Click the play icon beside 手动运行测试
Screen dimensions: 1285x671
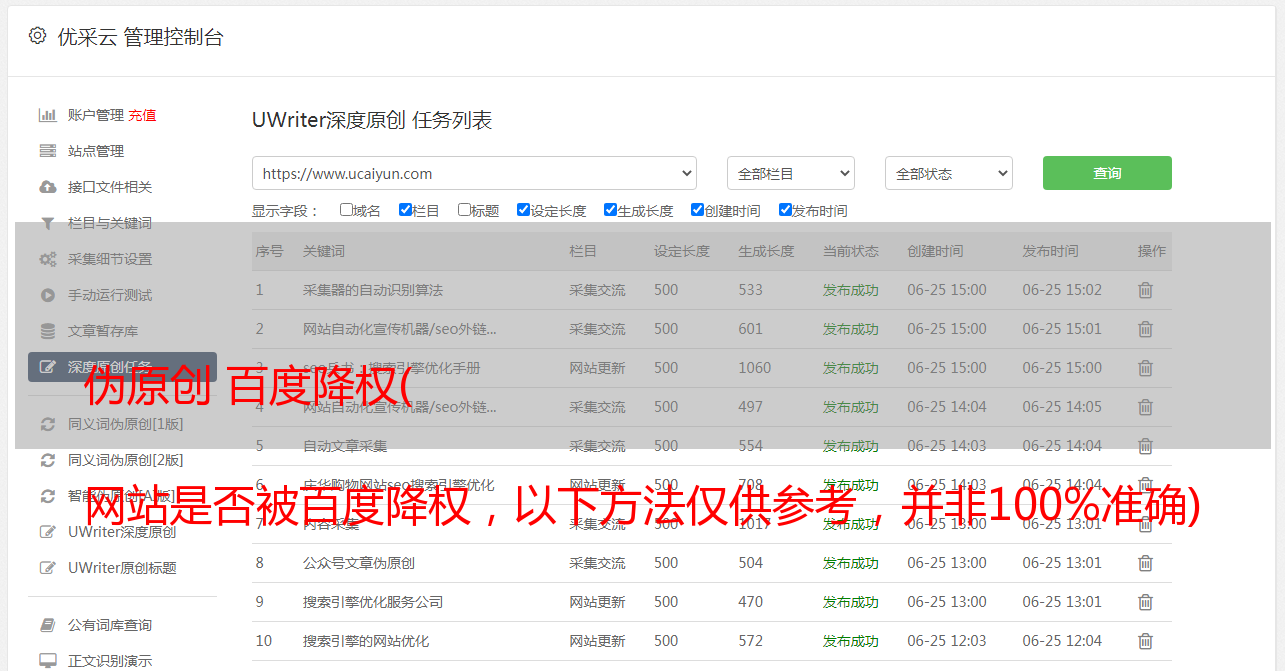pos(47,295)
